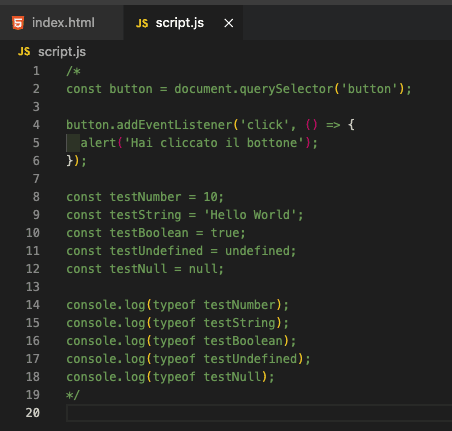452x431 pixels.
Task: Click testUndefined declaration on line 11
Action: tap(156, 251)
